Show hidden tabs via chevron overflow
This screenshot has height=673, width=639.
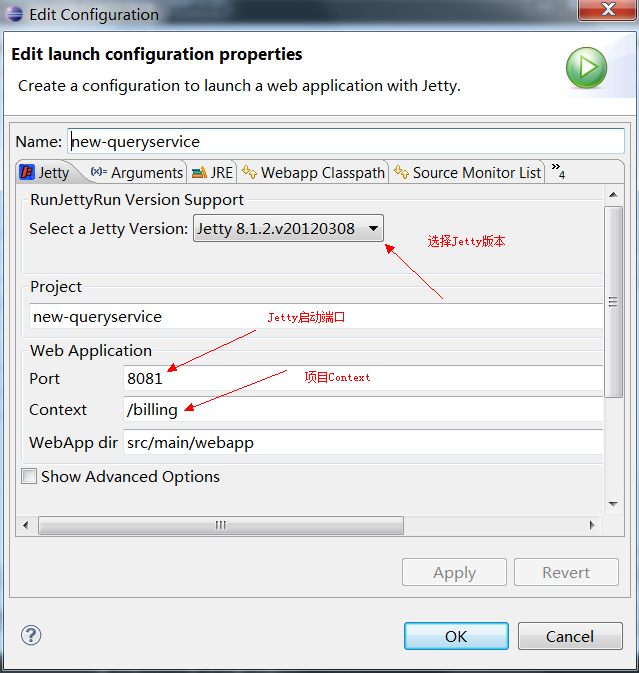[x=558, y=171]
